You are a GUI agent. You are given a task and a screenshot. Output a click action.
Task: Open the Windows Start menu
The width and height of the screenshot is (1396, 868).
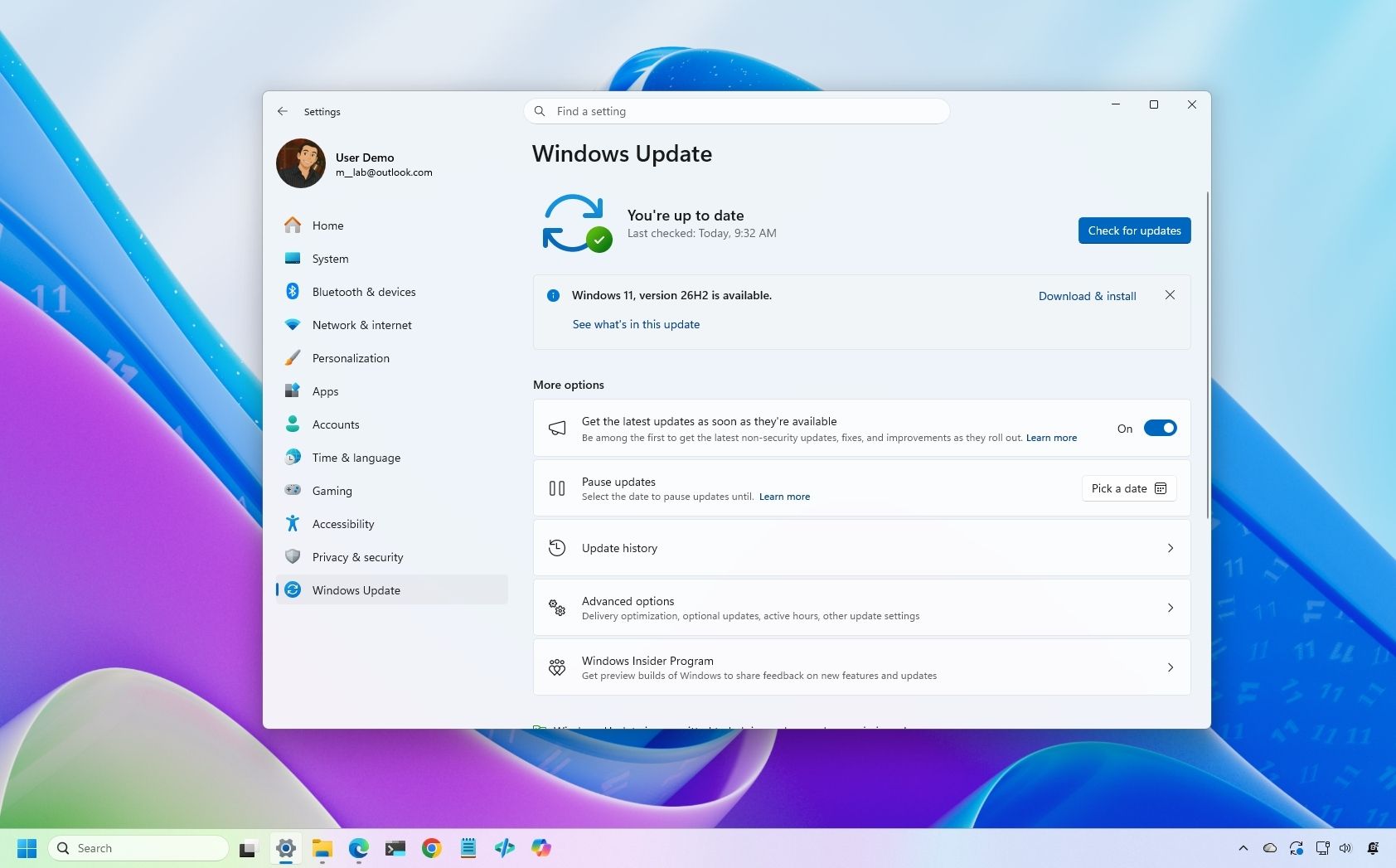coord(27,848)
